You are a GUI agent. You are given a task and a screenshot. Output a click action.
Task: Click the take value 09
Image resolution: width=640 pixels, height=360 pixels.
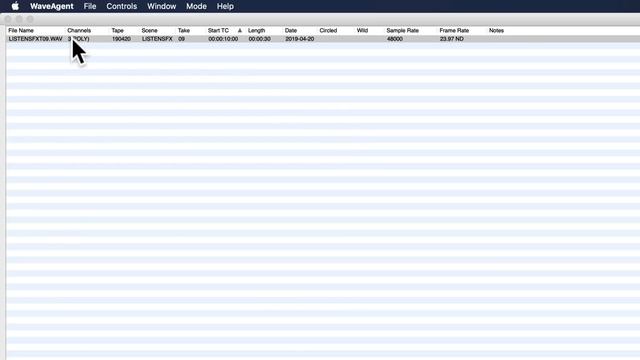click(x=182, y=39)
